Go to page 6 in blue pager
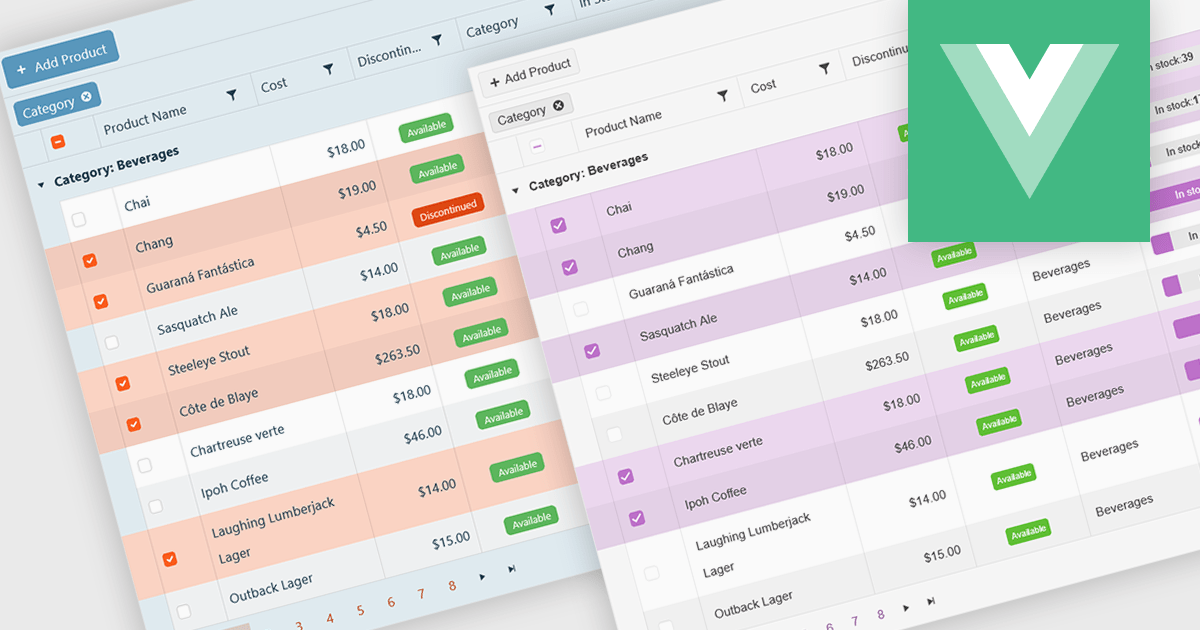1200x630 pixels. tap(390, 602)
